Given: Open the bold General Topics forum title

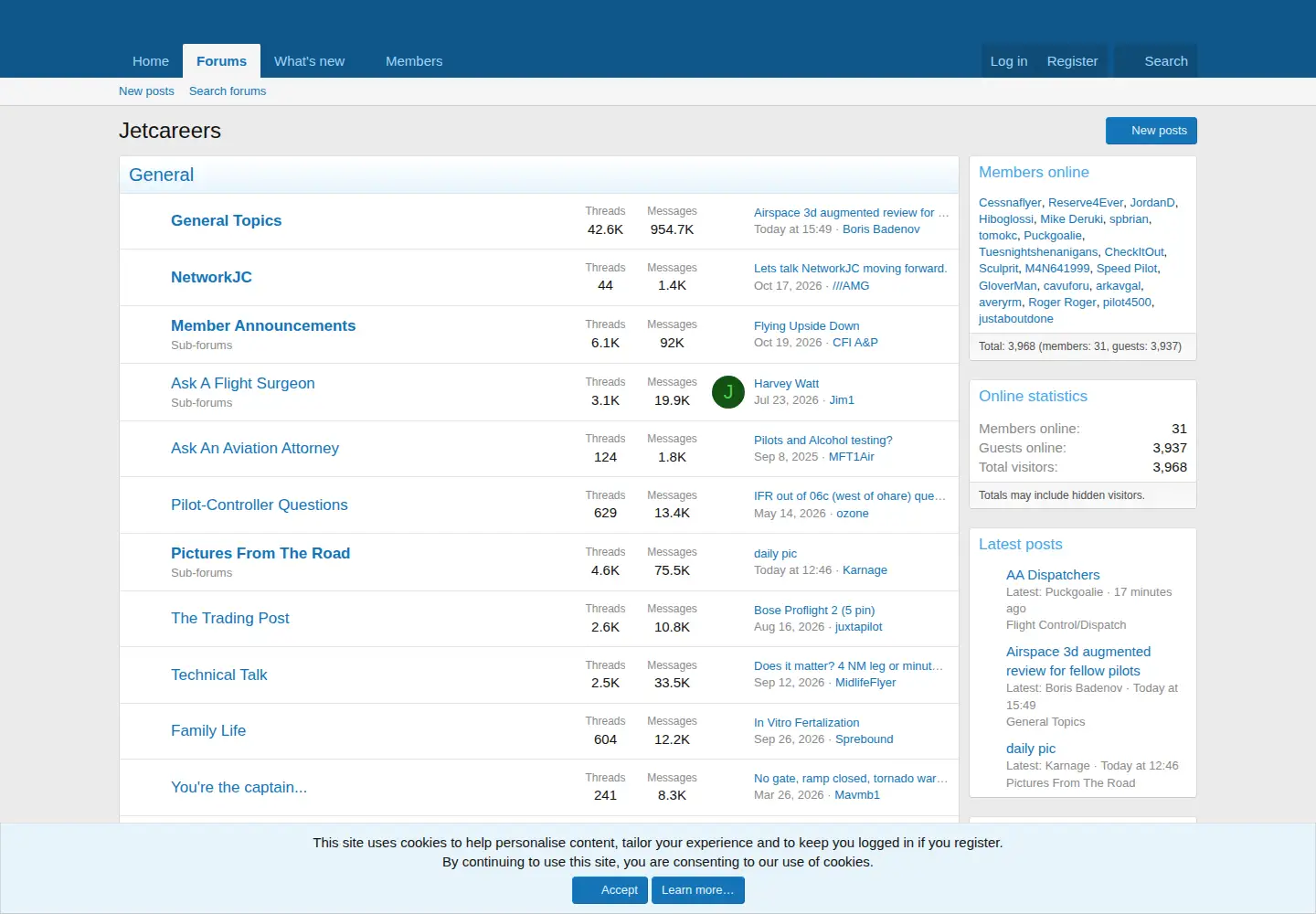Looking at the screenshot, I should tap(227, 220).
